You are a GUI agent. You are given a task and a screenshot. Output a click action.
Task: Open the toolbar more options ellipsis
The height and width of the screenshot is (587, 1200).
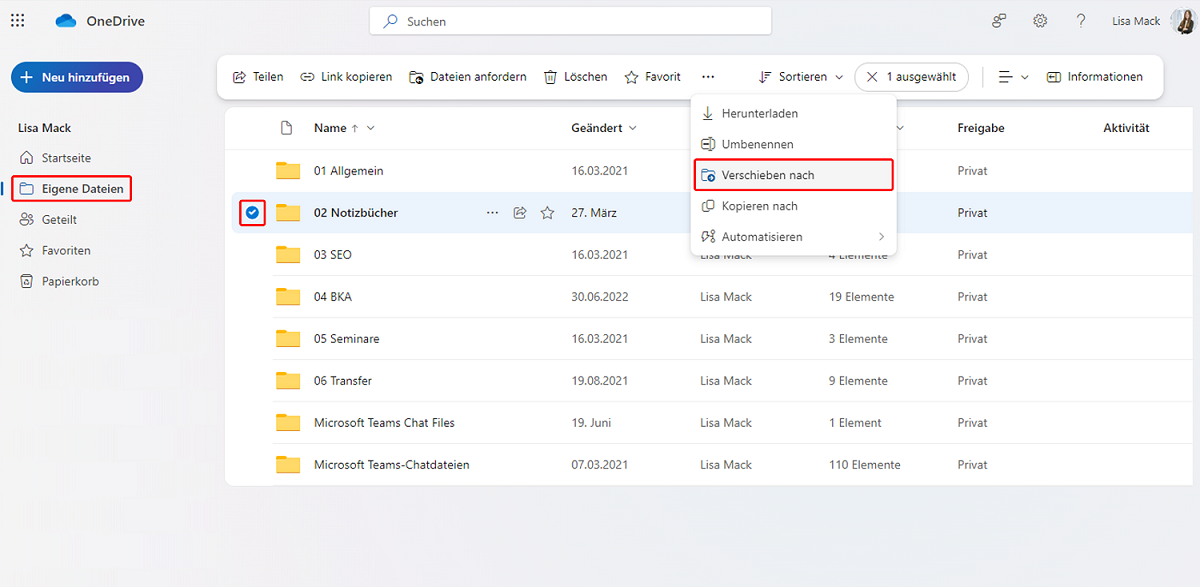pos(708,77)
